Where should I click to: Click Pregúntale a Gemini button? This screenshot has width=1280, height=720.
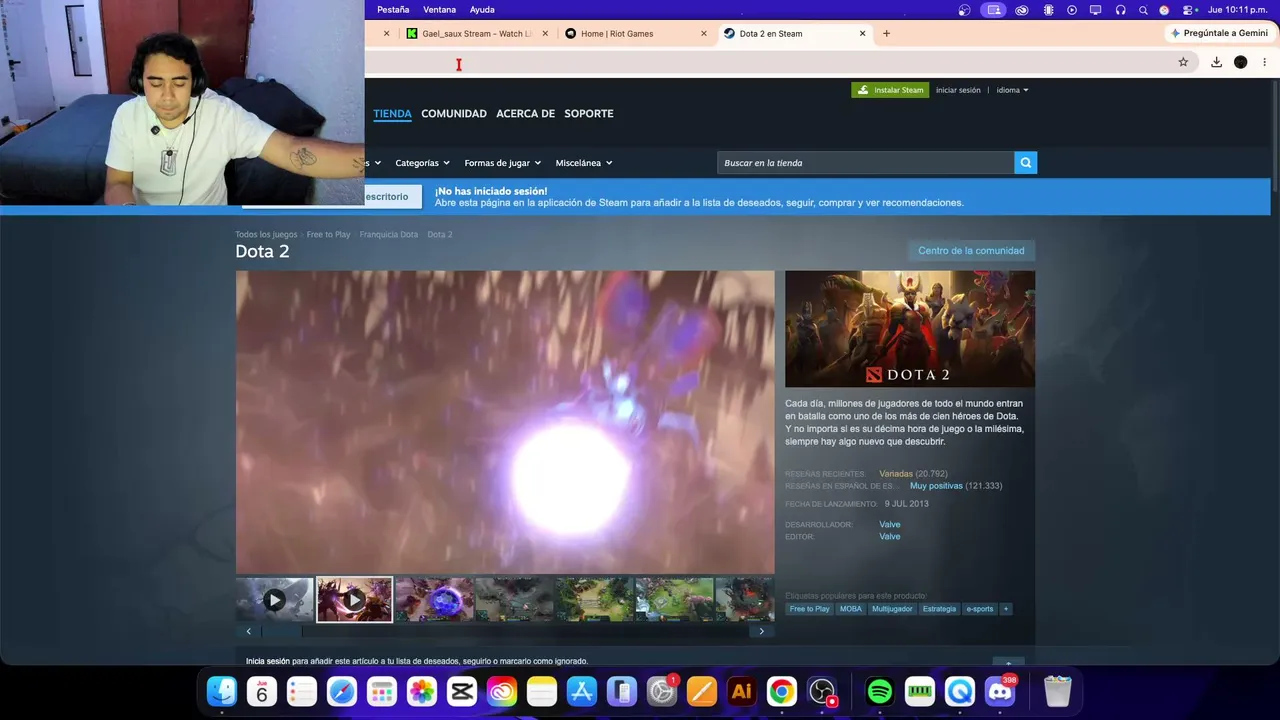(x=1218, y=33)
